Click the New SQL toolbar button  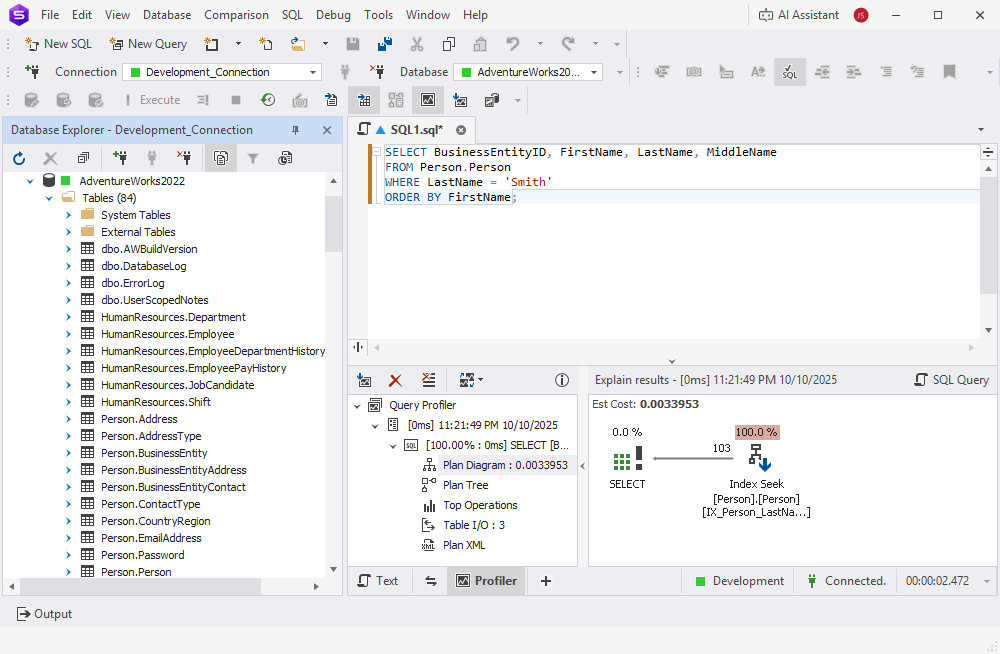(x=59, y=44)
